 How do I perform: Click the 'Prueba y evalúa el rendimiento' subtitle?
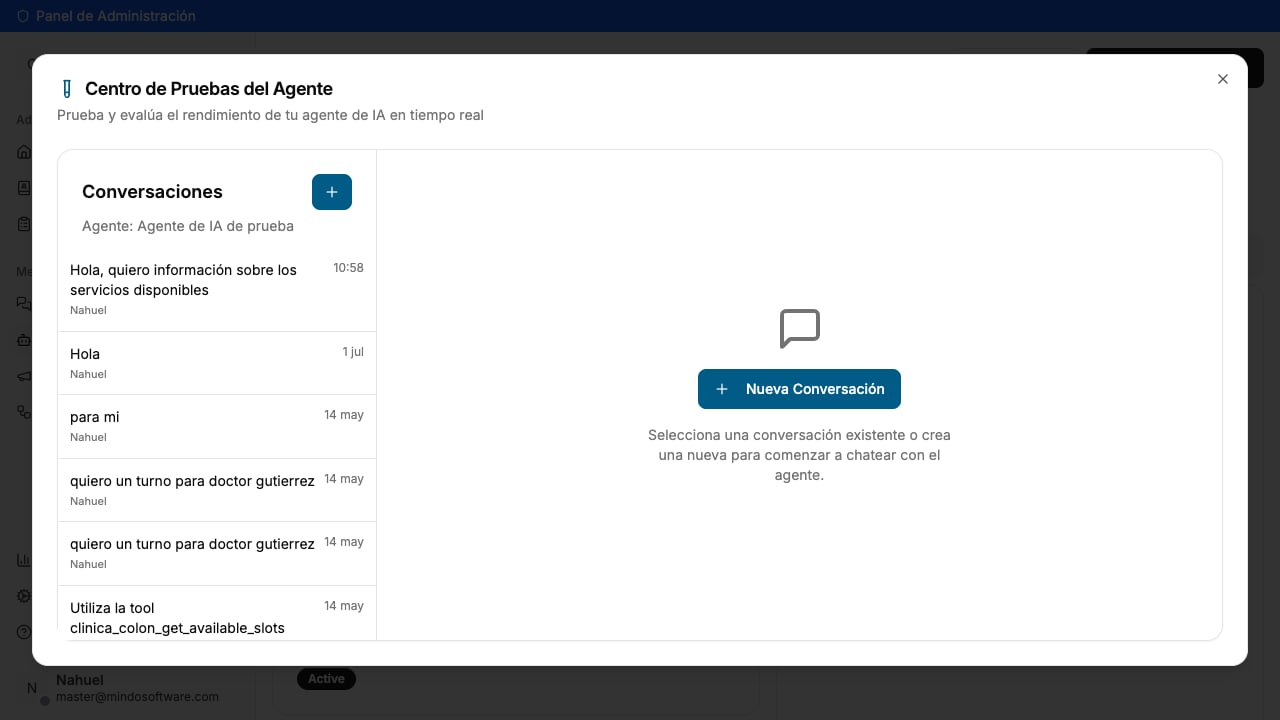tap(270, 115)
